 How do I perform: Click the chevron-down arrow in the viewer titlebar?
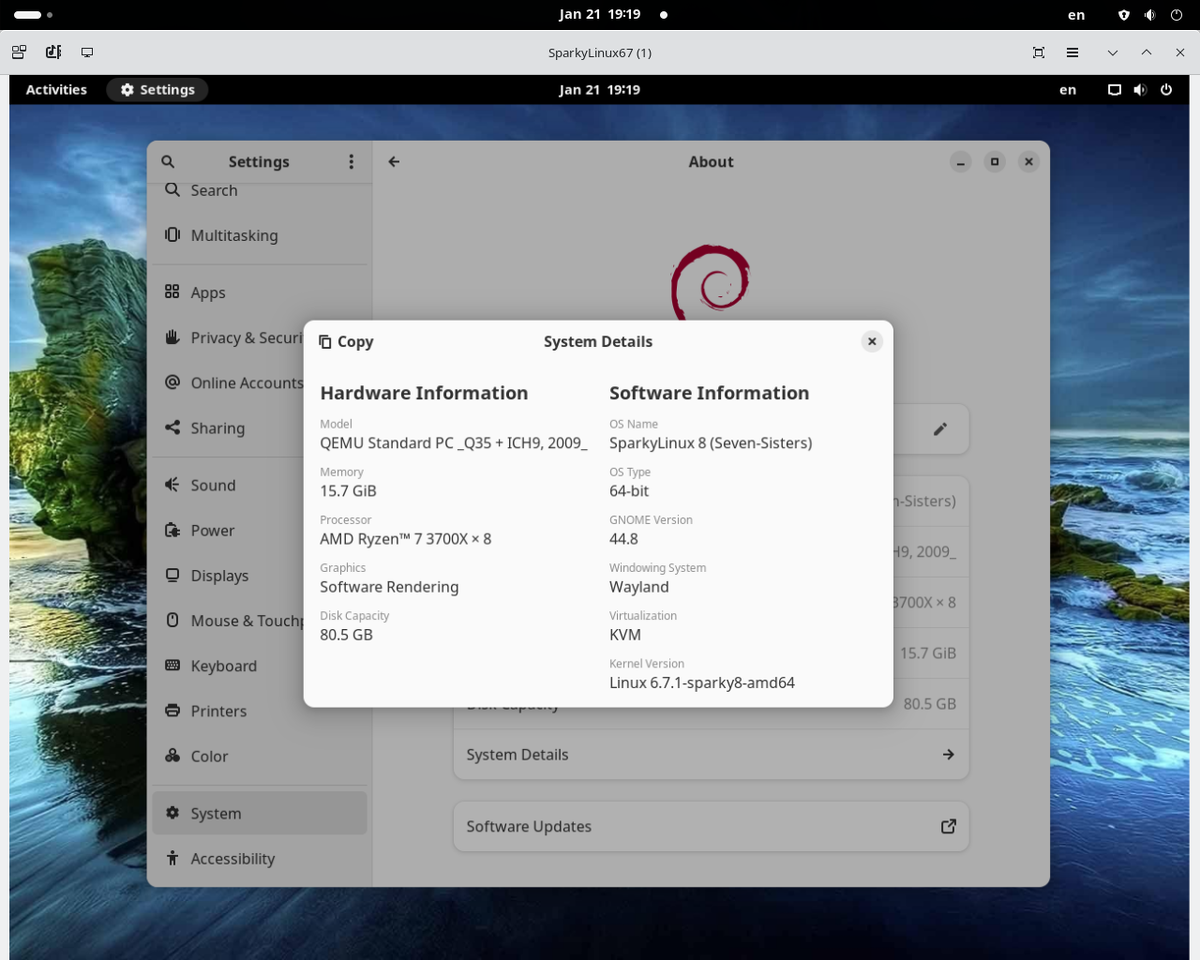pyautogui.click(x=1111, y=52)
